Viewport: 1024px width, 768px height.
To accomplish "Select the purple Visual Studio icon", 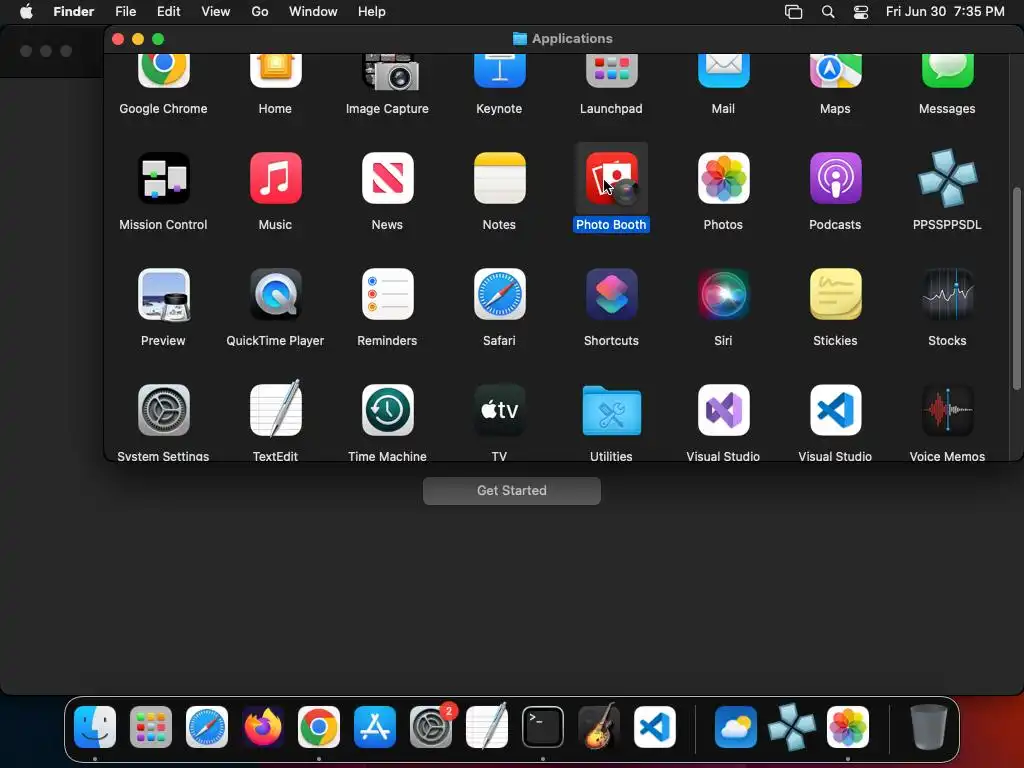I will pos(724,410).
